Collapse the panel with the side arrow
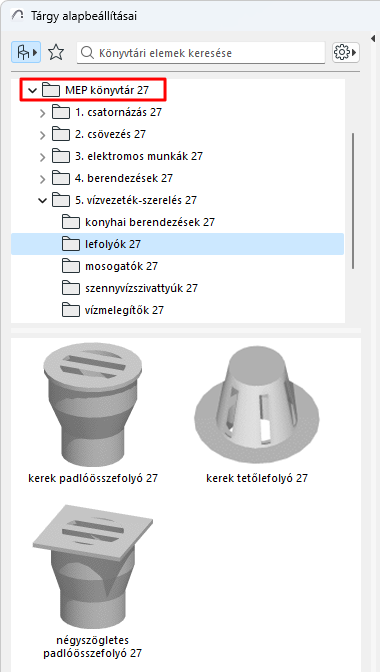380x672 pixels. click(372, 39)
